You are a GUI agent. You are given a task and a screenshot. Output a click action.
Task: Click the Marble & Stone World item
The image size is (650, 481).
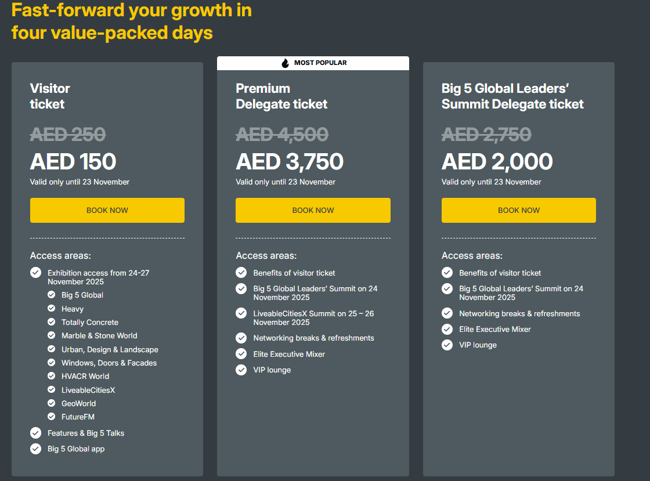(x=99, y=336)
